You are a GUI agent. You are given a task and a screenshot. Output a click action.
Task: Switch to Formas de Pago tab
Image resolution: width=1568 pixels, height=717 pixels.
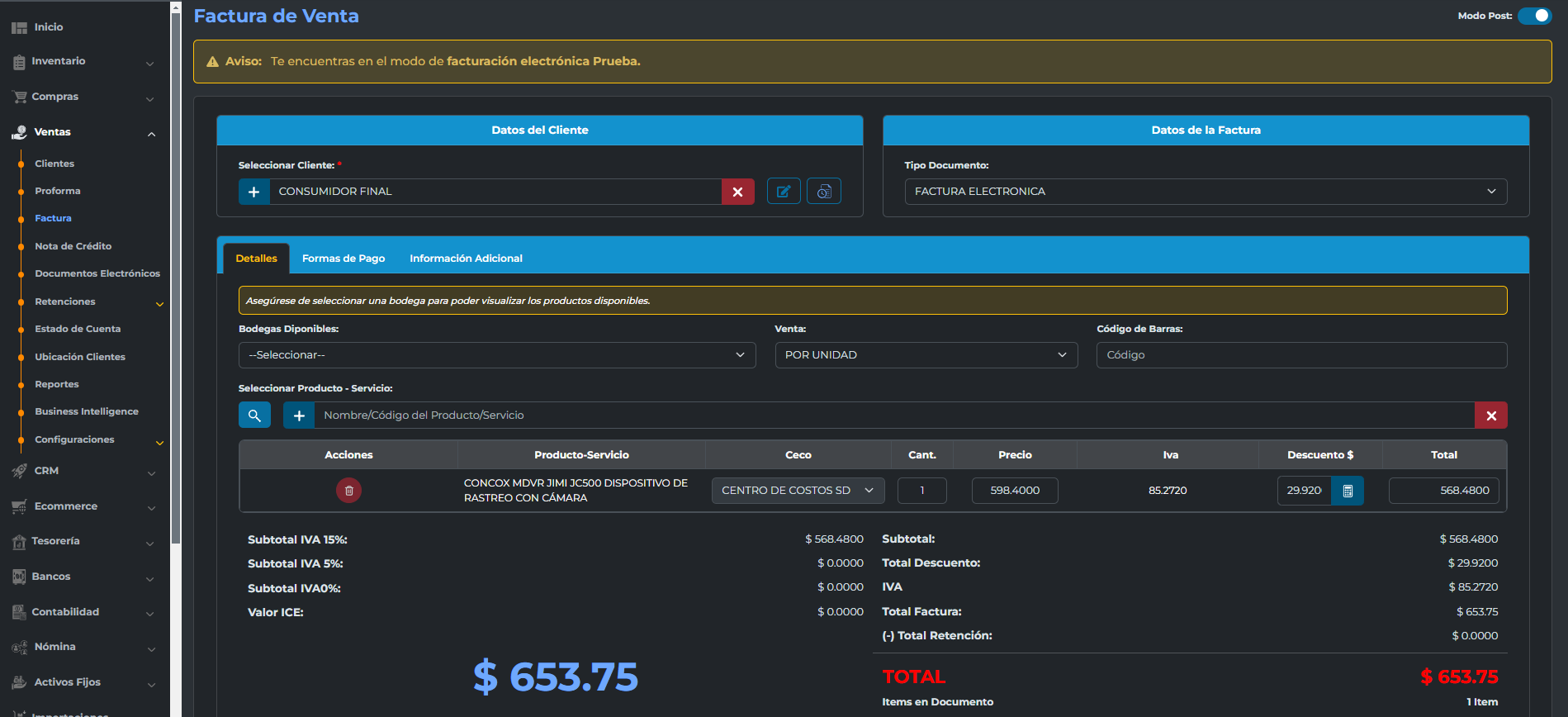[x=343, y=259]
